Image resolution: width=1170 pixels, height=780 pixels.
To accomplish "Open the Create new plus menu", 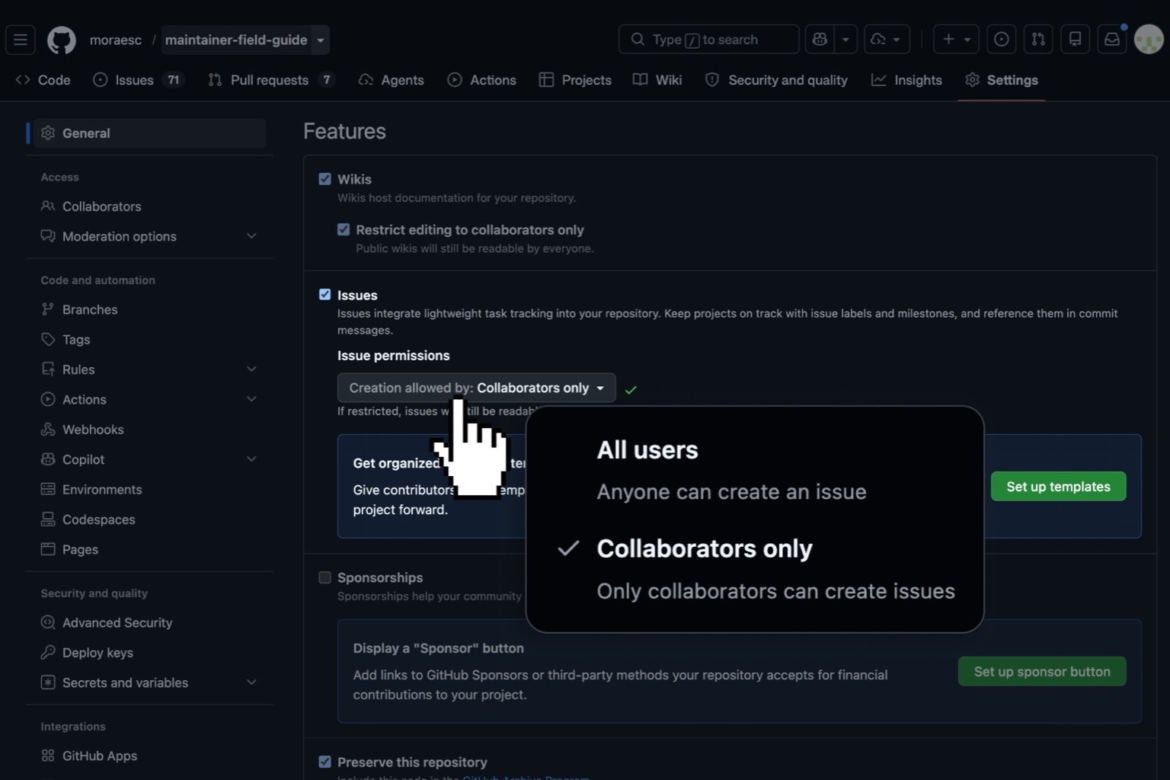I will click(956, 40).
